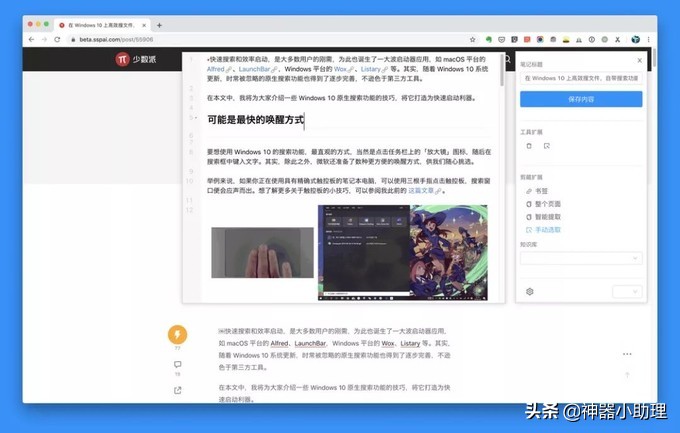Open the small dropdown beside the gear
This screenshot has height=433, width=680.
(627, 292)
